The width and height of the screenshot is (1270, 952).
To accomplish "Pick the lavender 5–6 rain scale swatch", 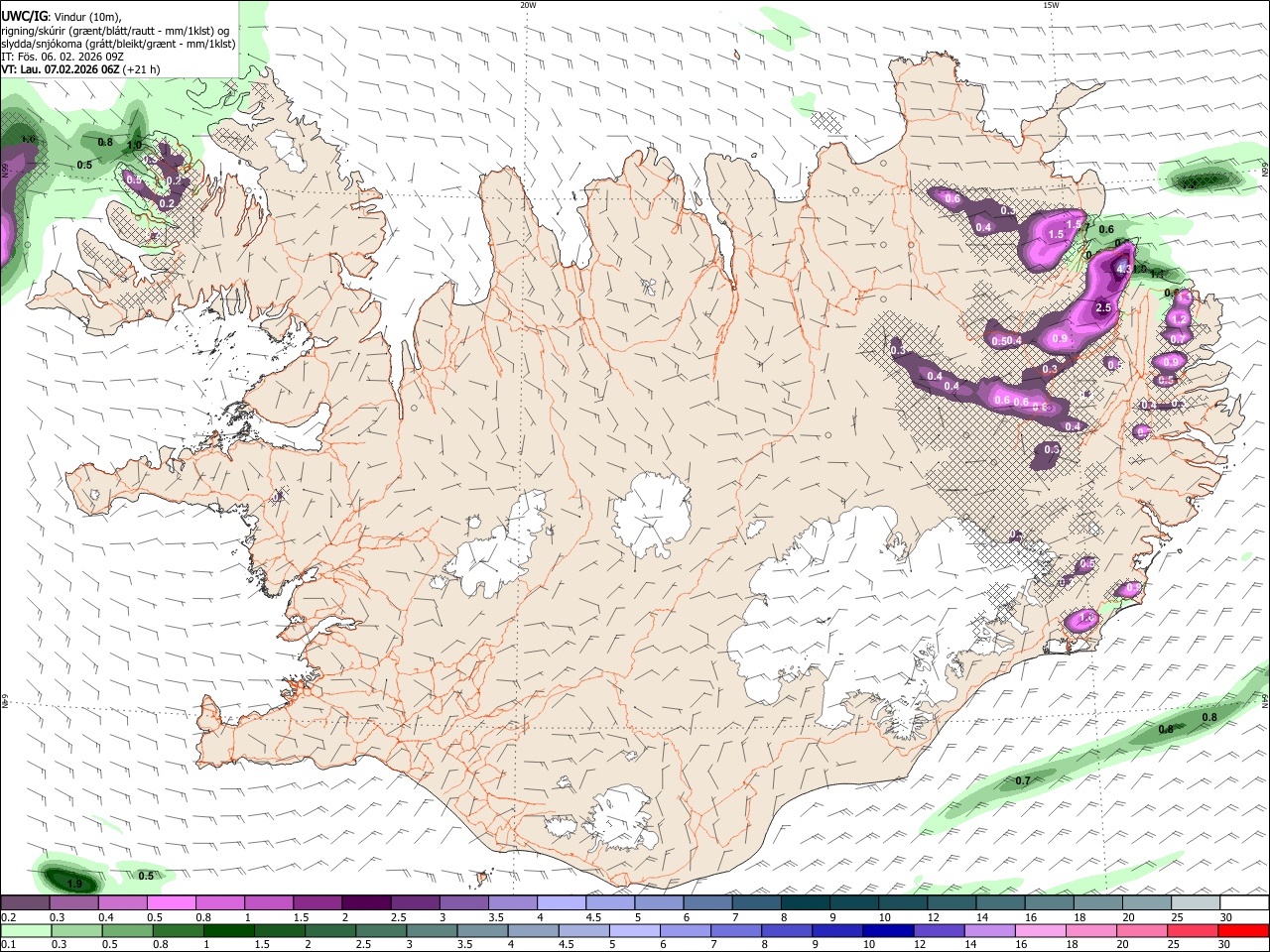I will [633, 931].
